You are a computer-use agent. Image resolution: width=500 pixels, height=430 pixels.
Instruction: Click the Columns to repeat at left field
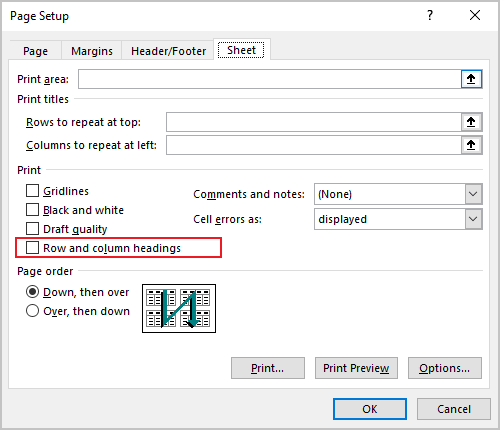coord(314,145)
